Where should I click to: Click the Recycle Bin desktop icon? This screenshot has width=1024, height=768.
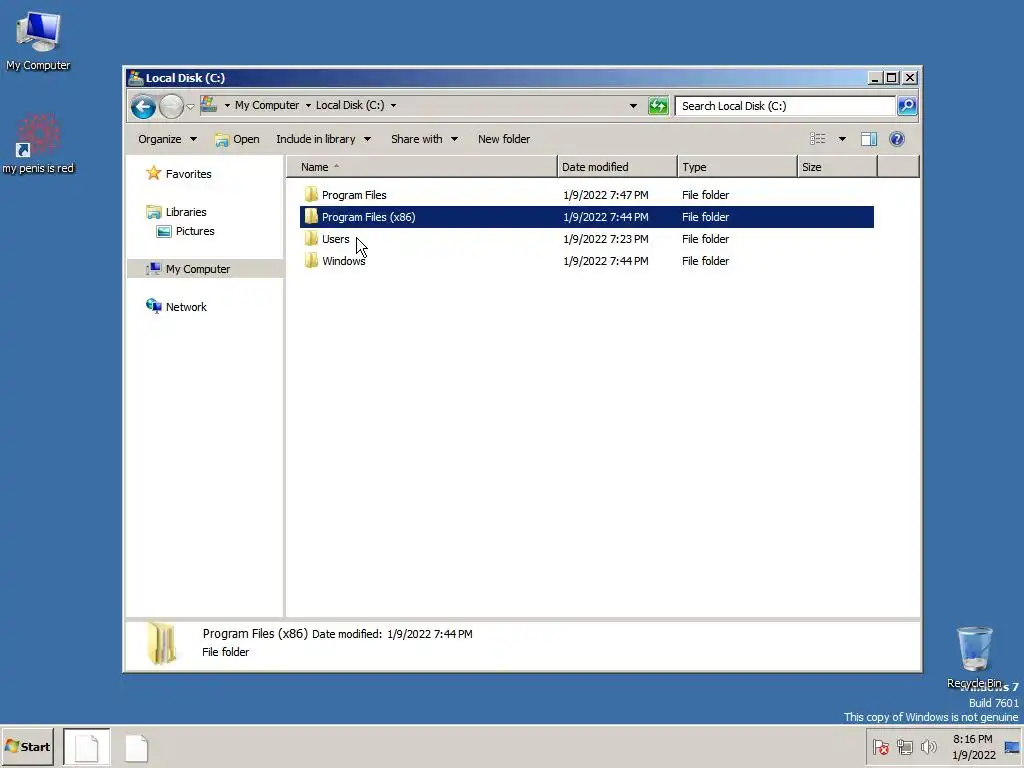coord(974,658)
